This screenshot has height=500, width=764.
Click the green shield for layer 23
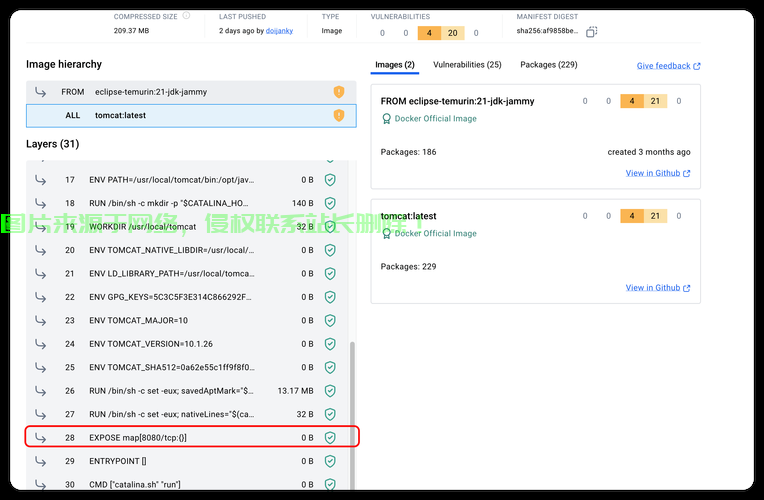pyautogui.click(x=330, y=320)
